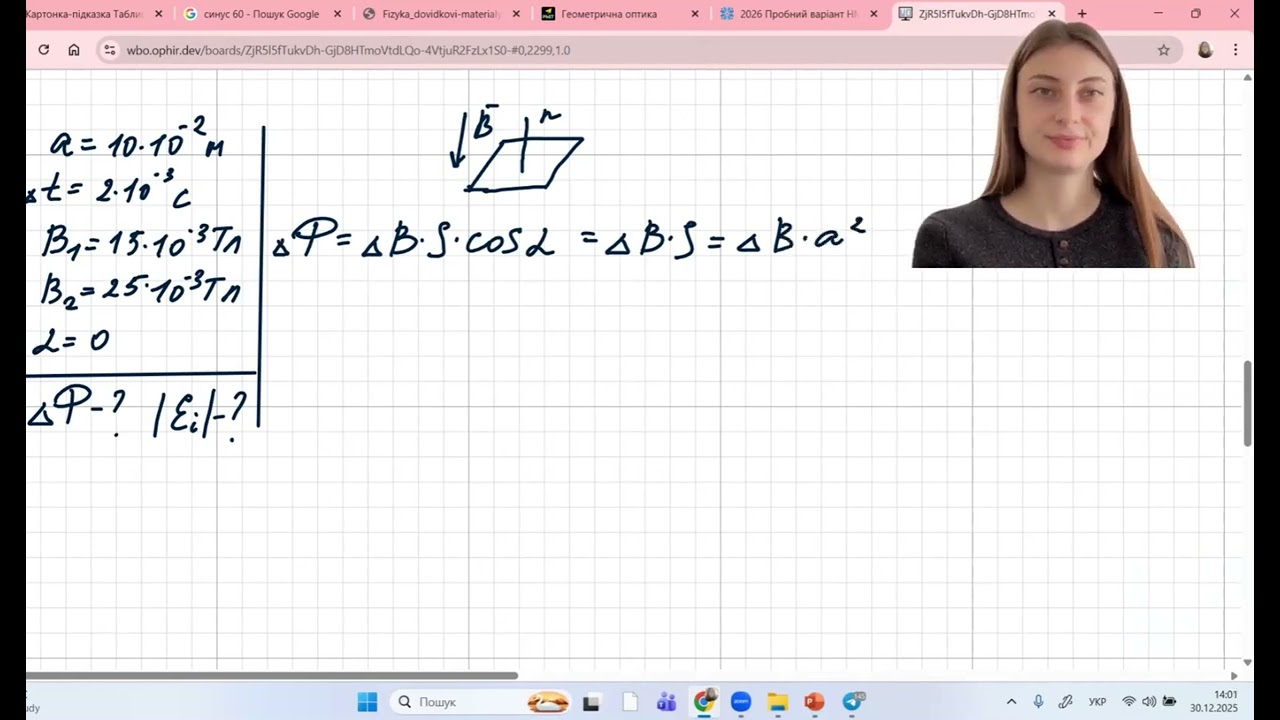Minimize the Chrome browser window
The height and width of the screenshot is (720, 1280).
(x=1158, y=14)
